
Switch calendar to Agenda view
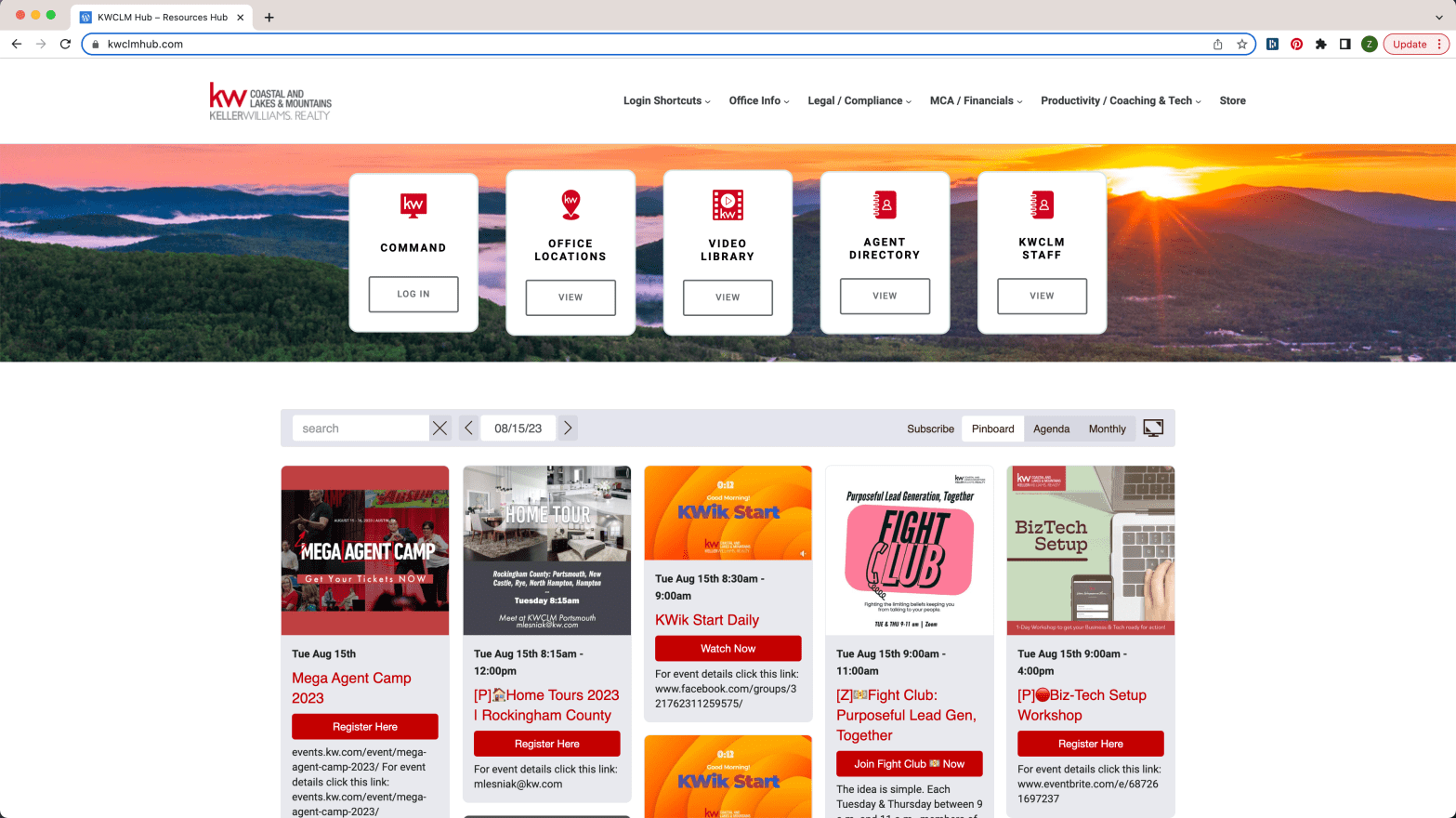(x=1051, y=429)
